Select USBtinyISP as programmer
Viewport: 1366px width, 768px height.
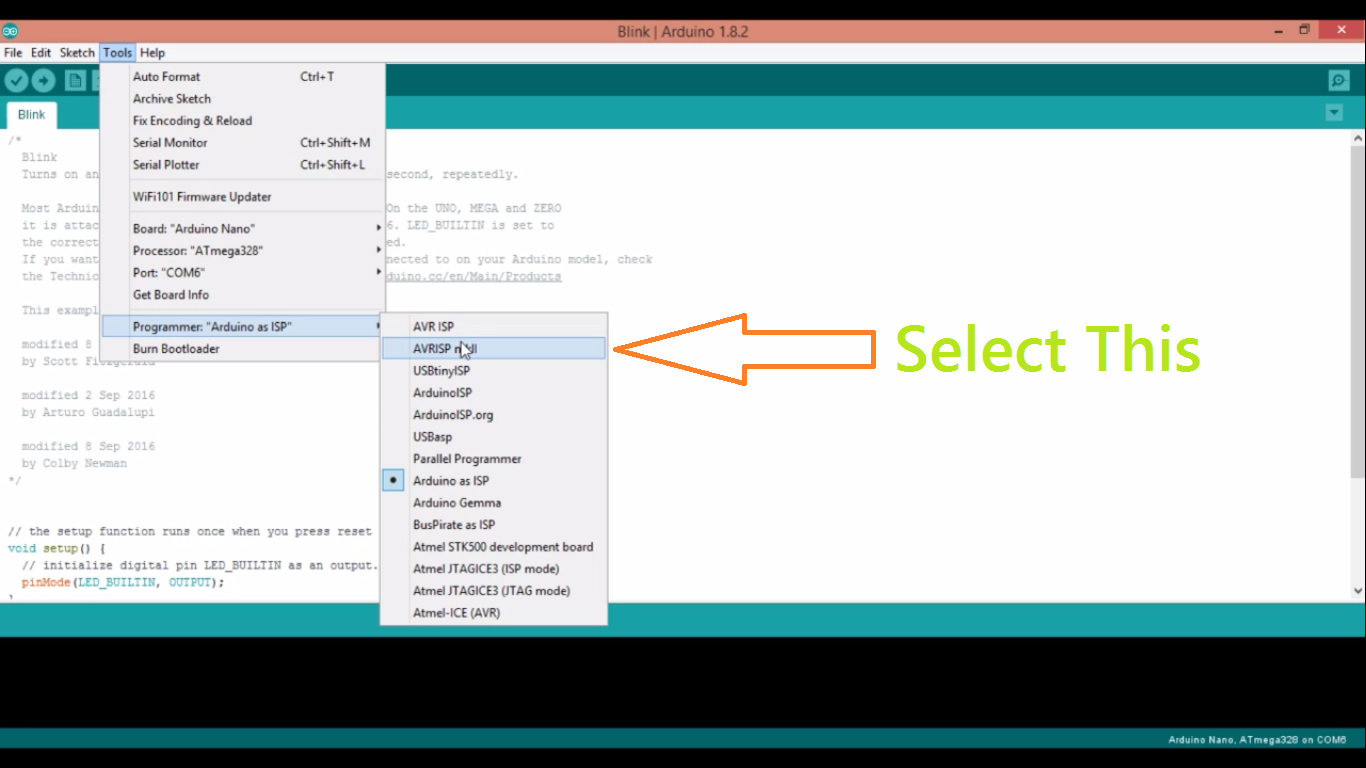[440, 370]
